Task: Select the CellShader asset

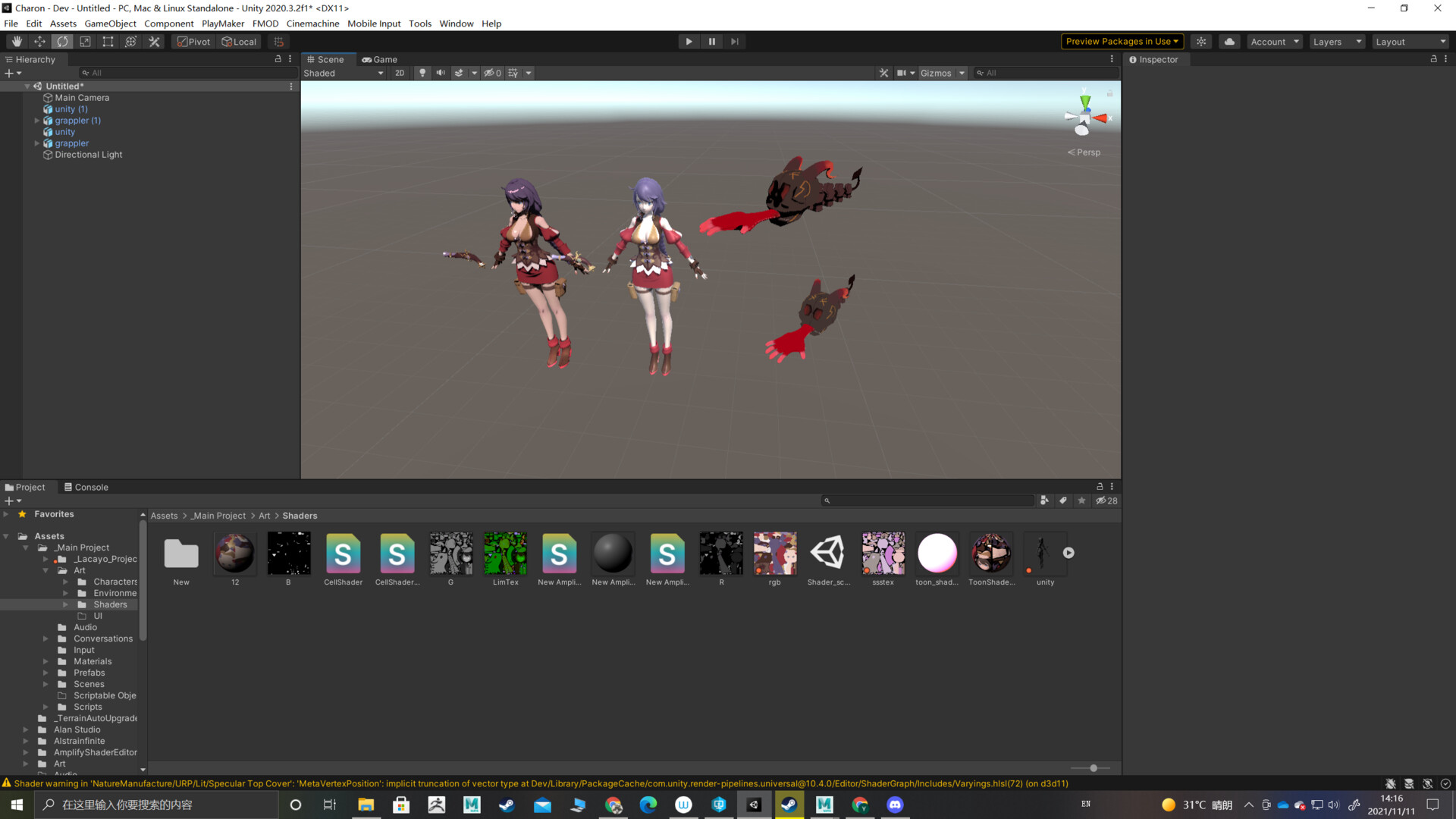Action: tap(343, 559)
